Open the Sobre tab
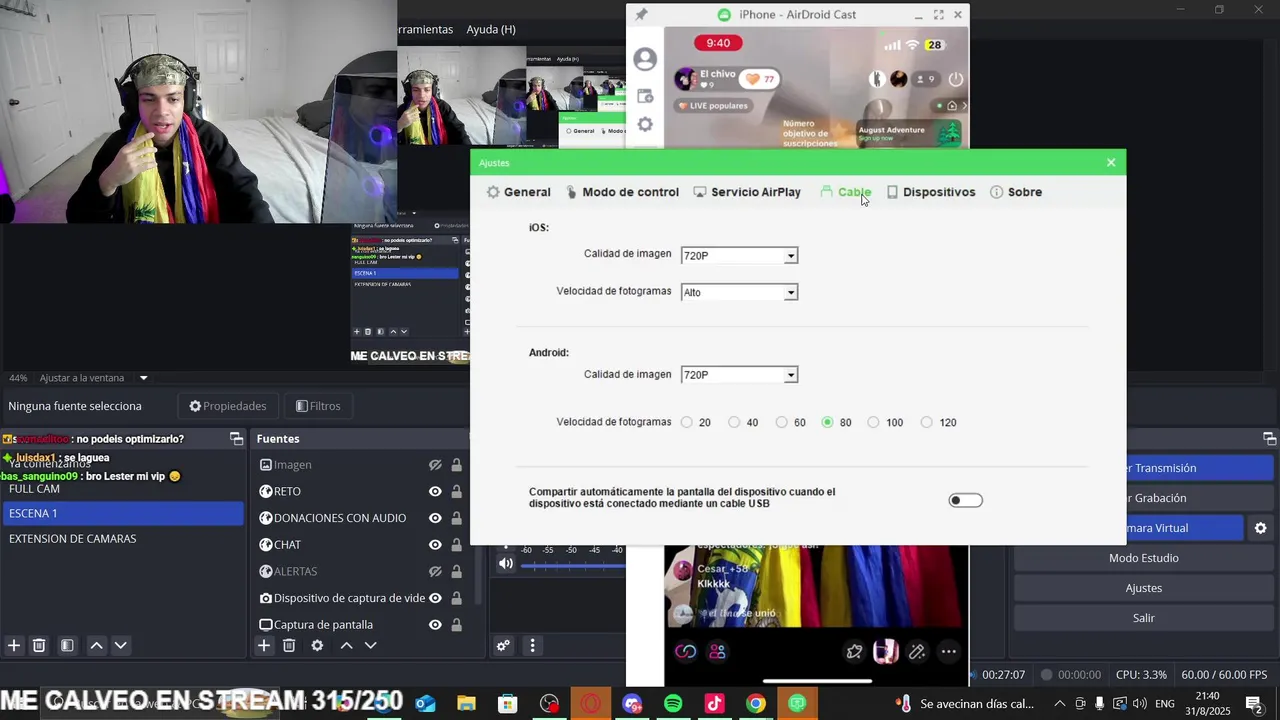1280x720 pixels. (x=1016, y=192)
